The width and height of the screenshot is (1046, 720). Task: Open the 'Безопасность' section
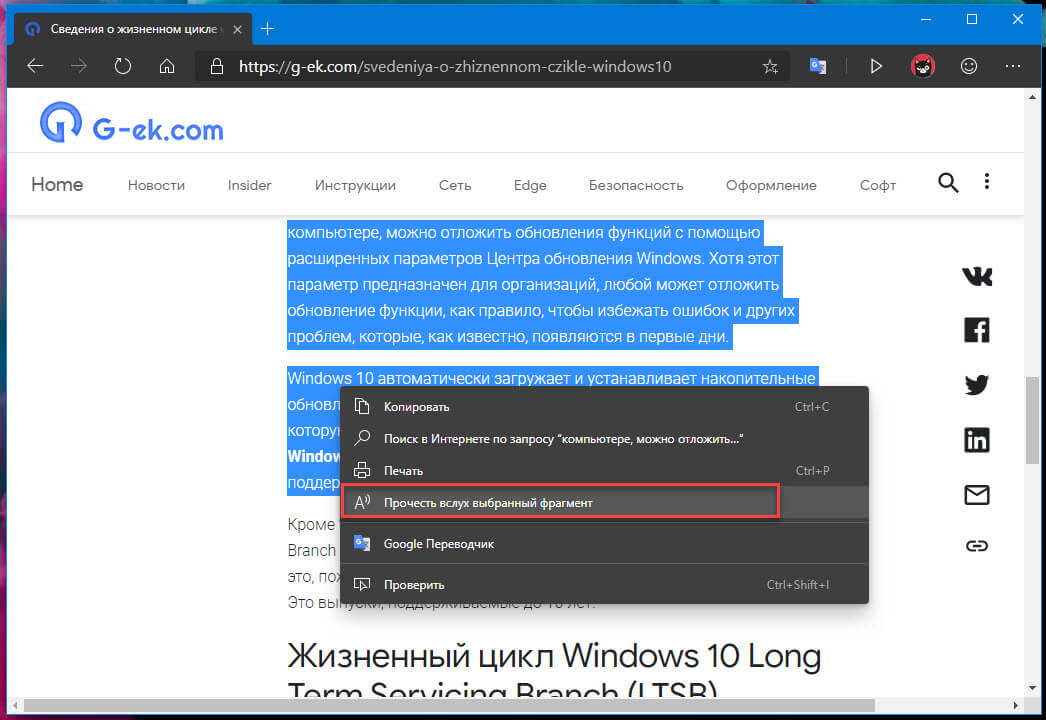[636, 186]
